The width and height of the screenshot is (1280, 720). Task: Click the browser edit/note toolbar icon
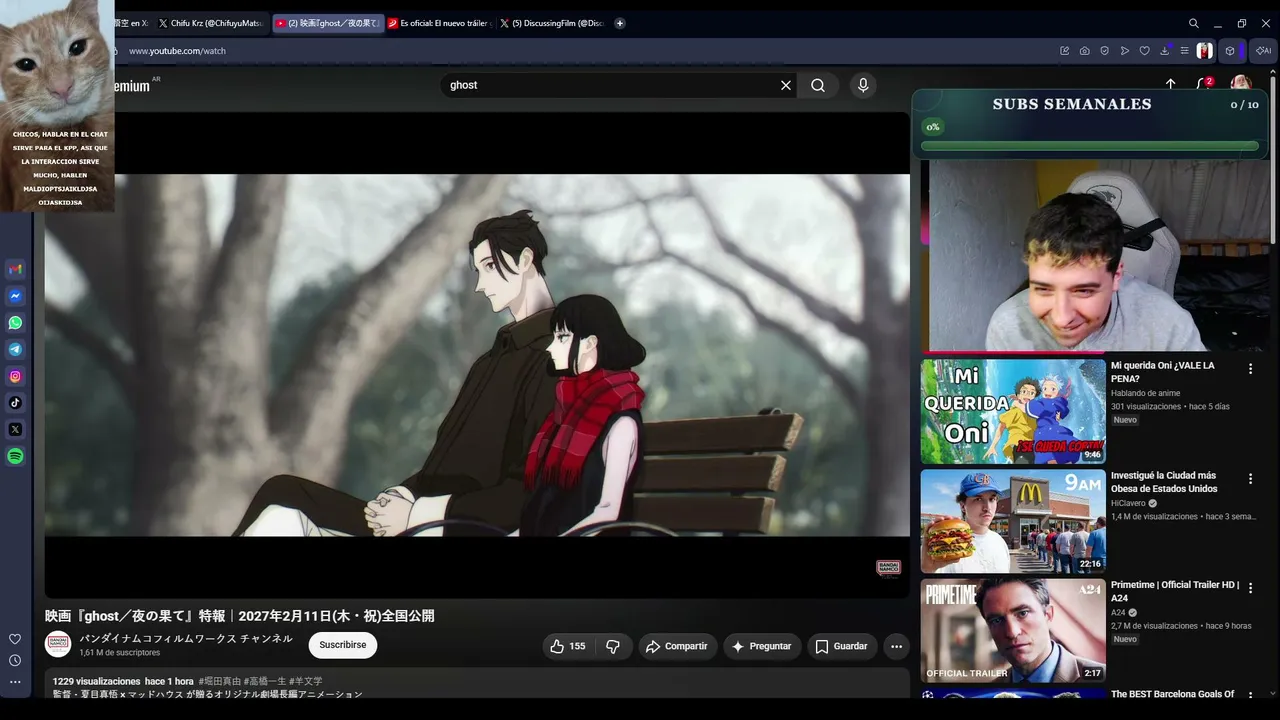1065,51
